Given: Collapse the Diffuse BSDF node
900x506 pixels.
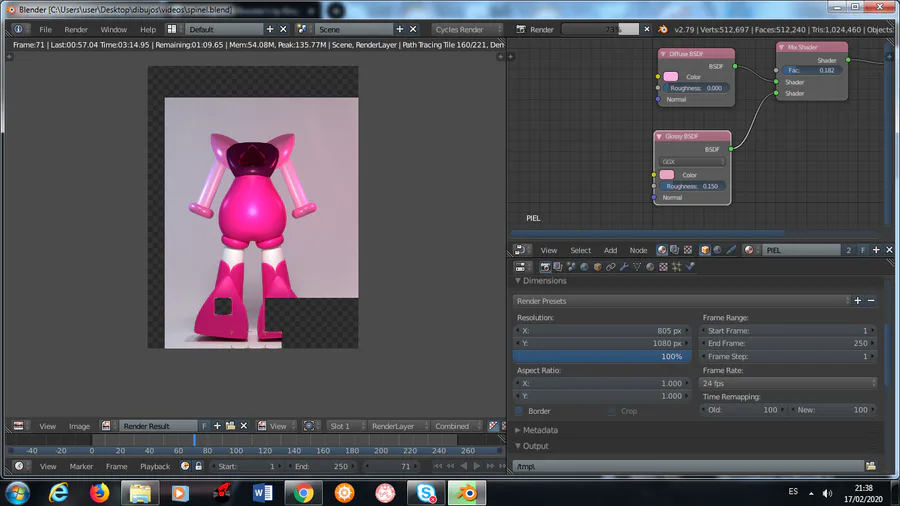Looking at the screenshot, I should pyautogui.click(x=663, y=53).
